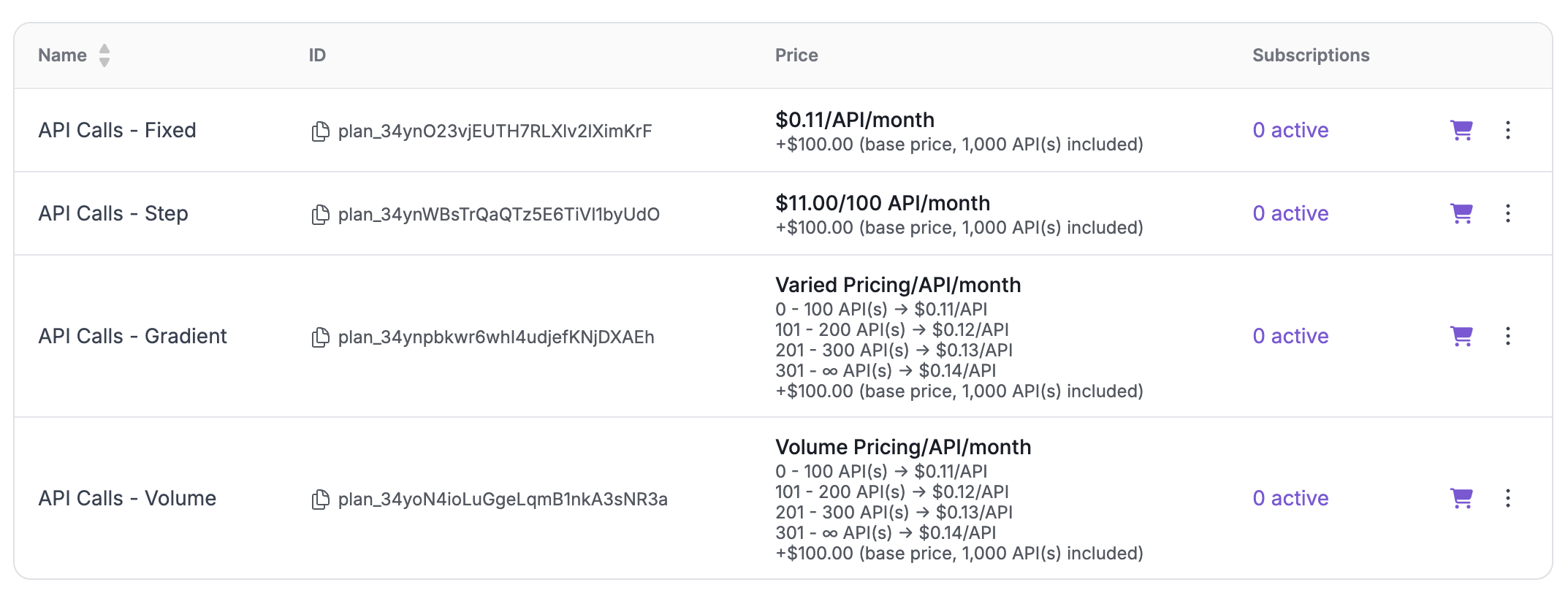Image resolution: width=1568 pixels, height=593 pixels.
Task: Click the cart icon for API Calls - Fixed
Action: [x=1461, y=131]
